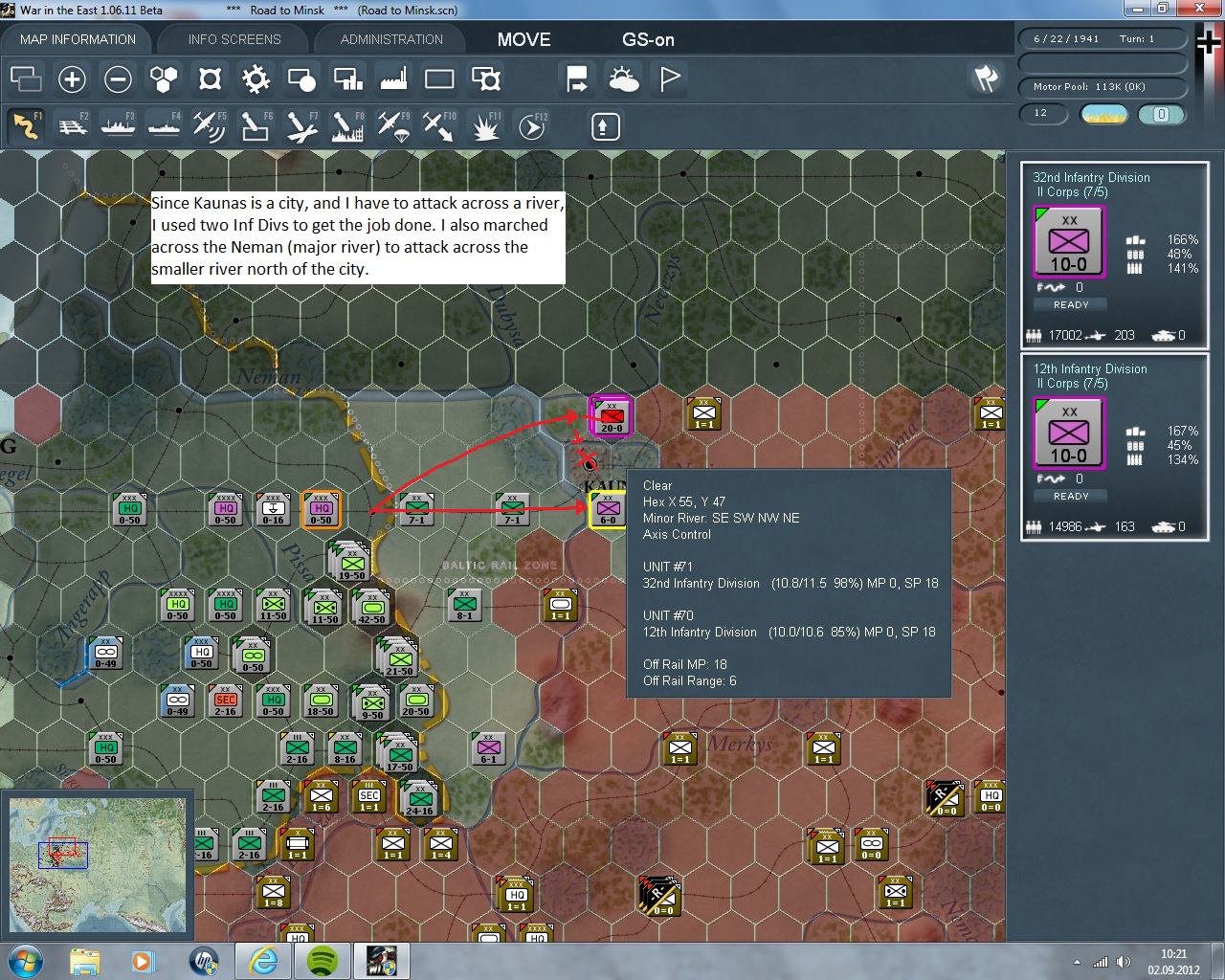Select the F2 rail movement mode icon
This screenshot has width=1225, height=980.
(72, 126)
